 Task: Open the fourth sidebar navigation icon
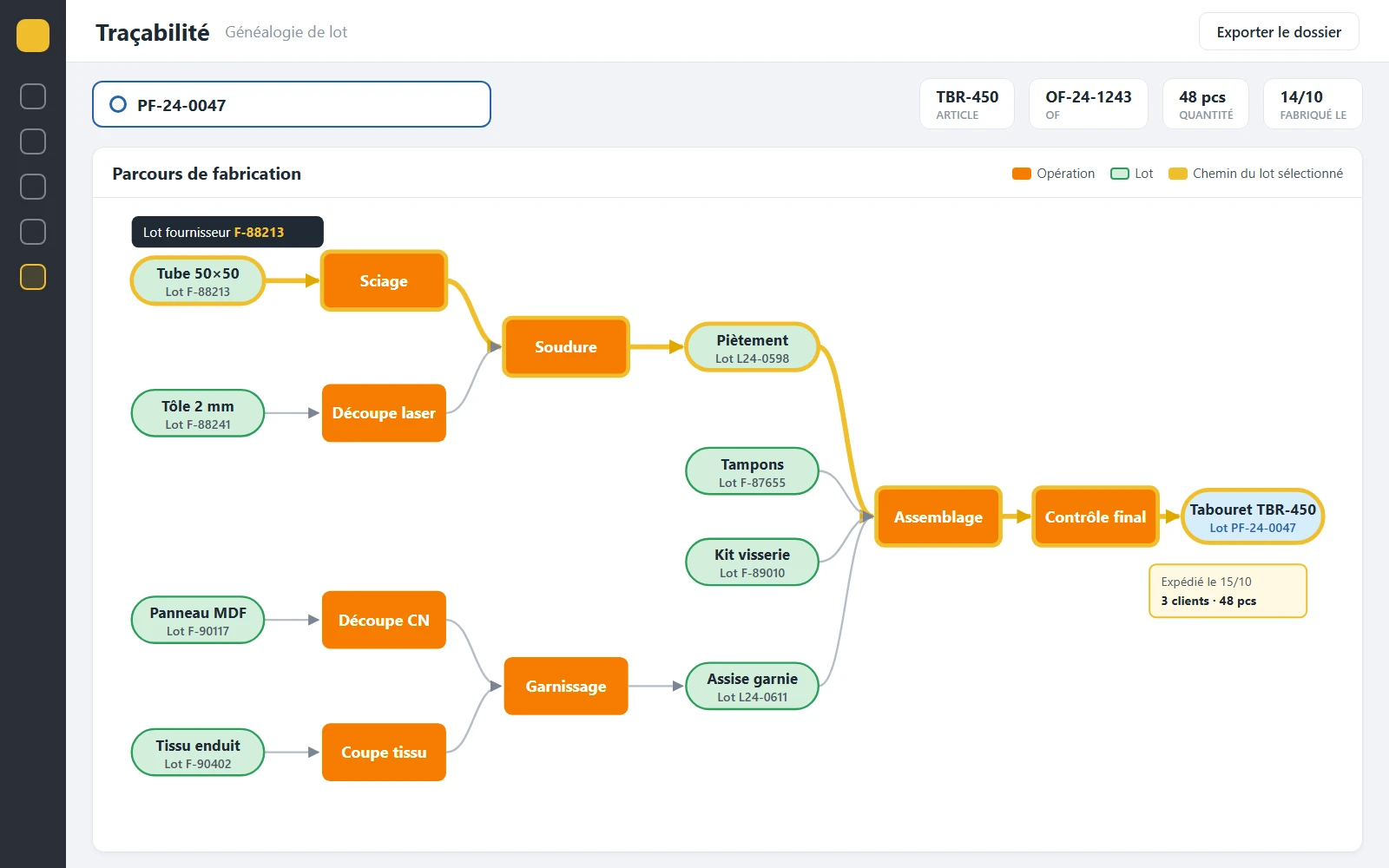coord(33,232)
